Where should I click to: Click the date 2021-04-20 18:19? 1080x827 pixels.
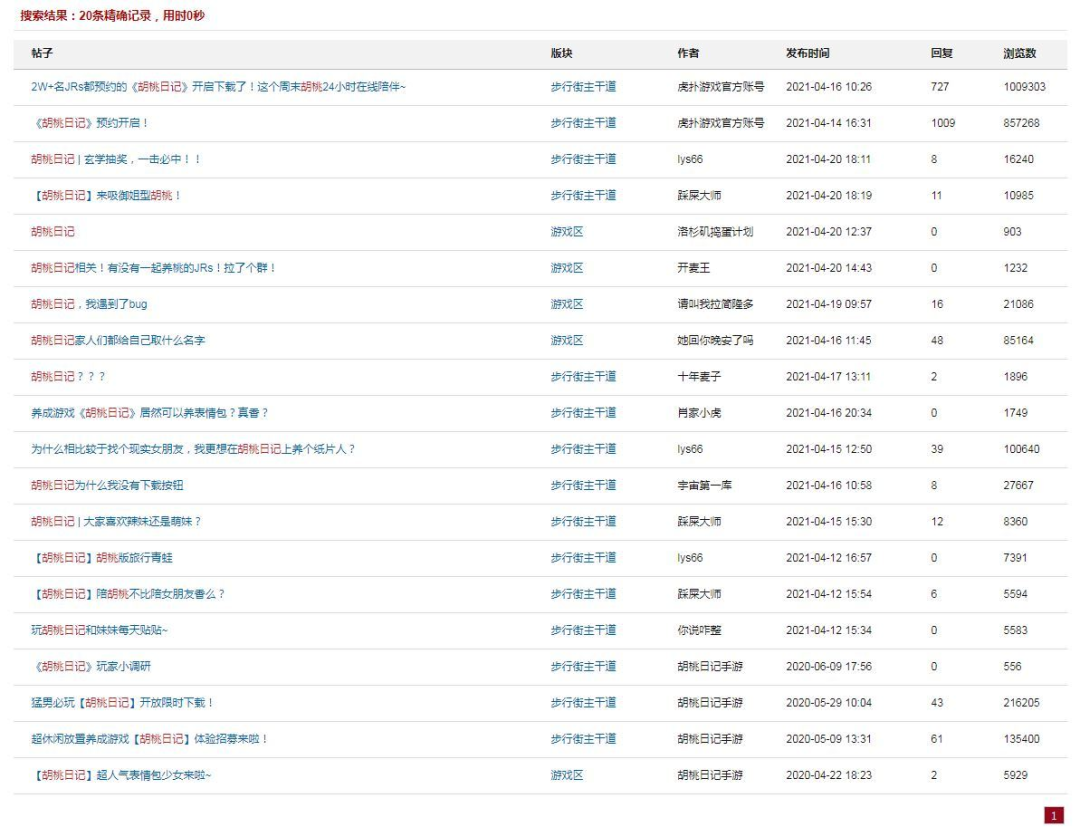coord(829,196)
